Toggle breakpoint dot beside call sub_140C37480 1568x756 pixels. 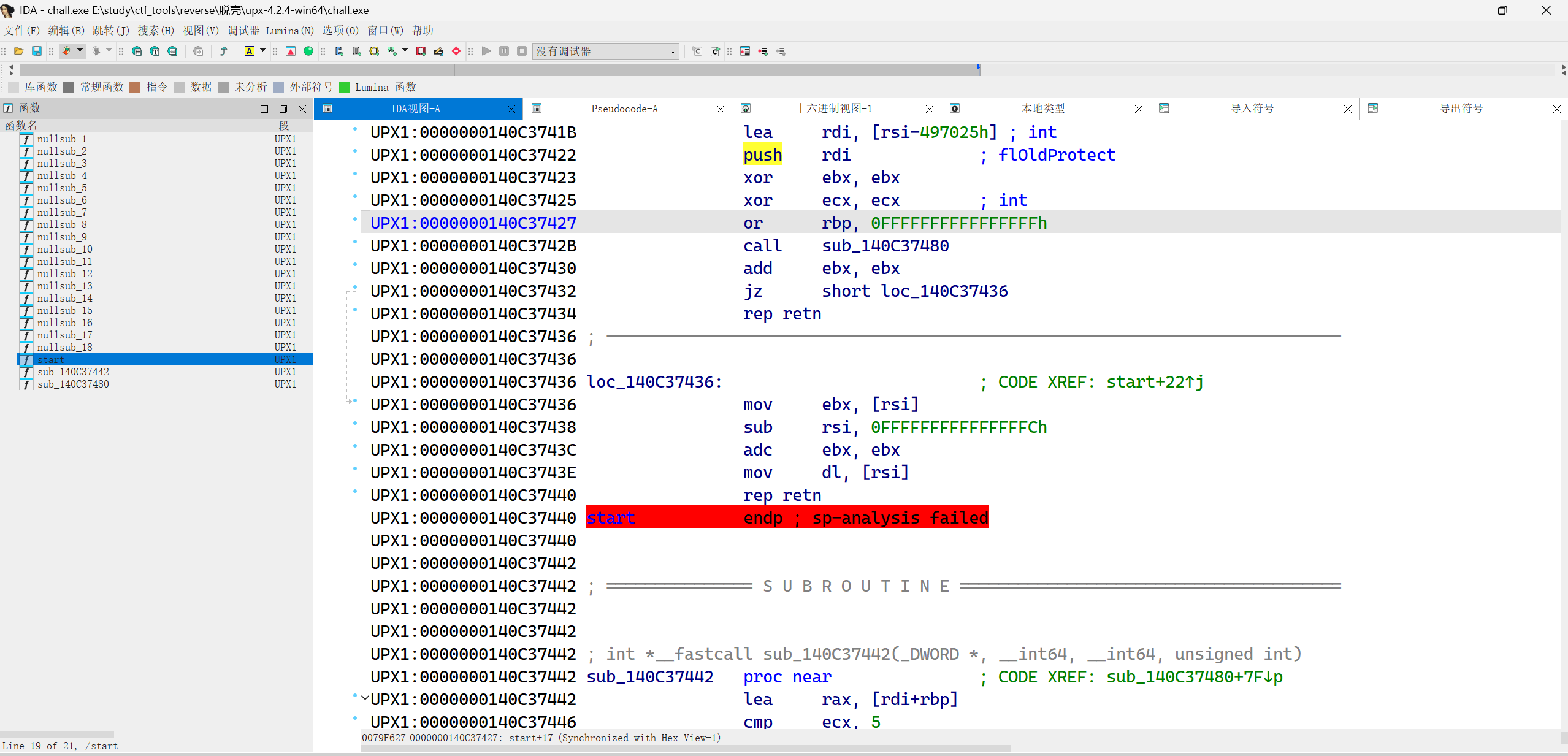click(x=354, y=242)
